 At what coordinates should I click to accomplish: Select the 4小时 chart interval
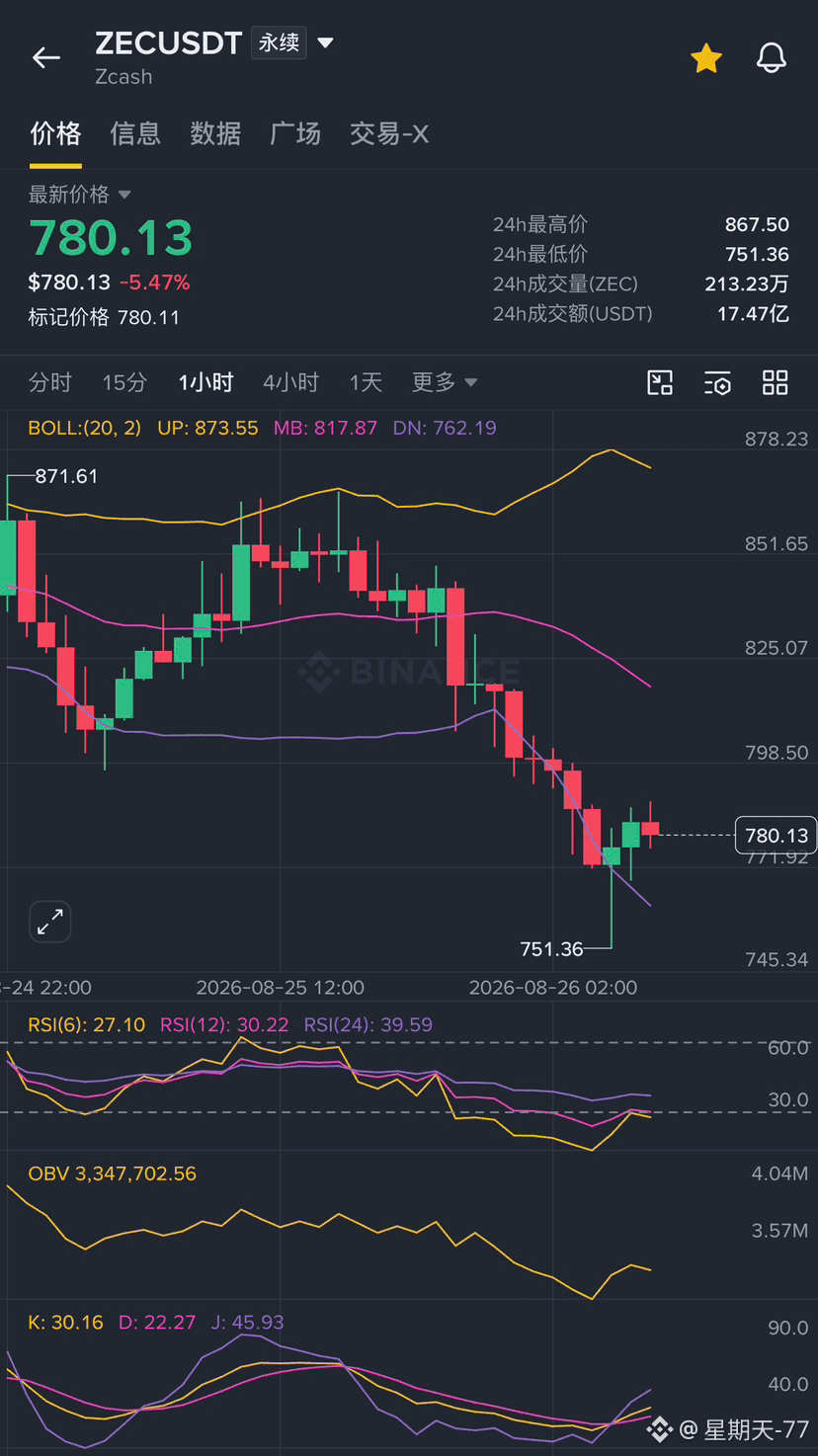290,382
